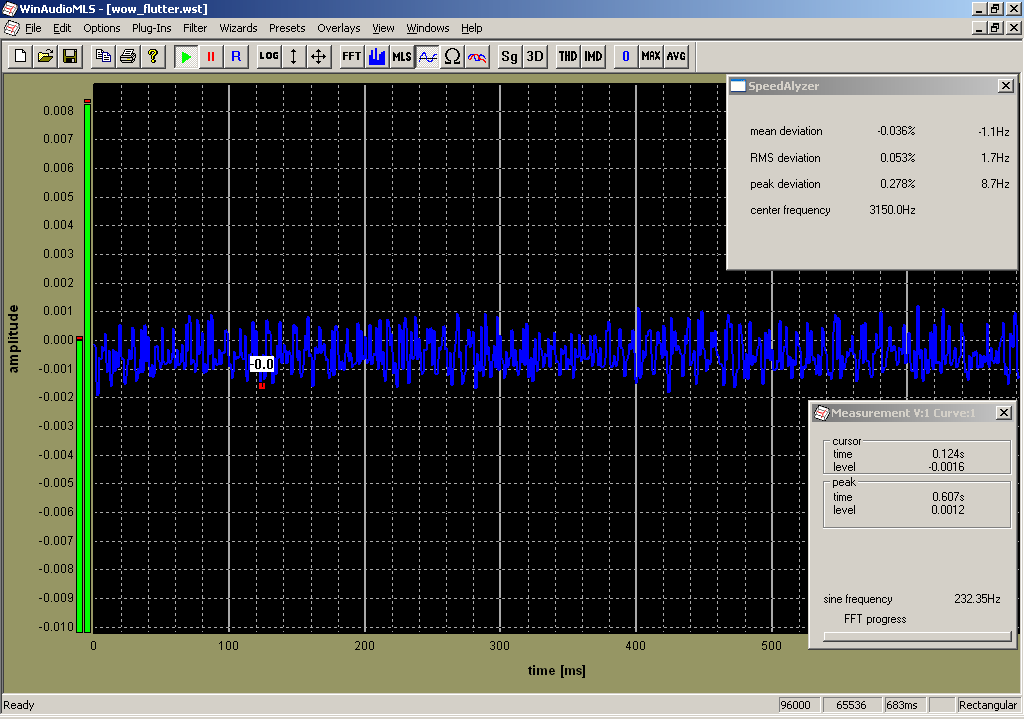Select the THD measurement button
Screen dimensions: 1024x719
(x=568, y=57)
